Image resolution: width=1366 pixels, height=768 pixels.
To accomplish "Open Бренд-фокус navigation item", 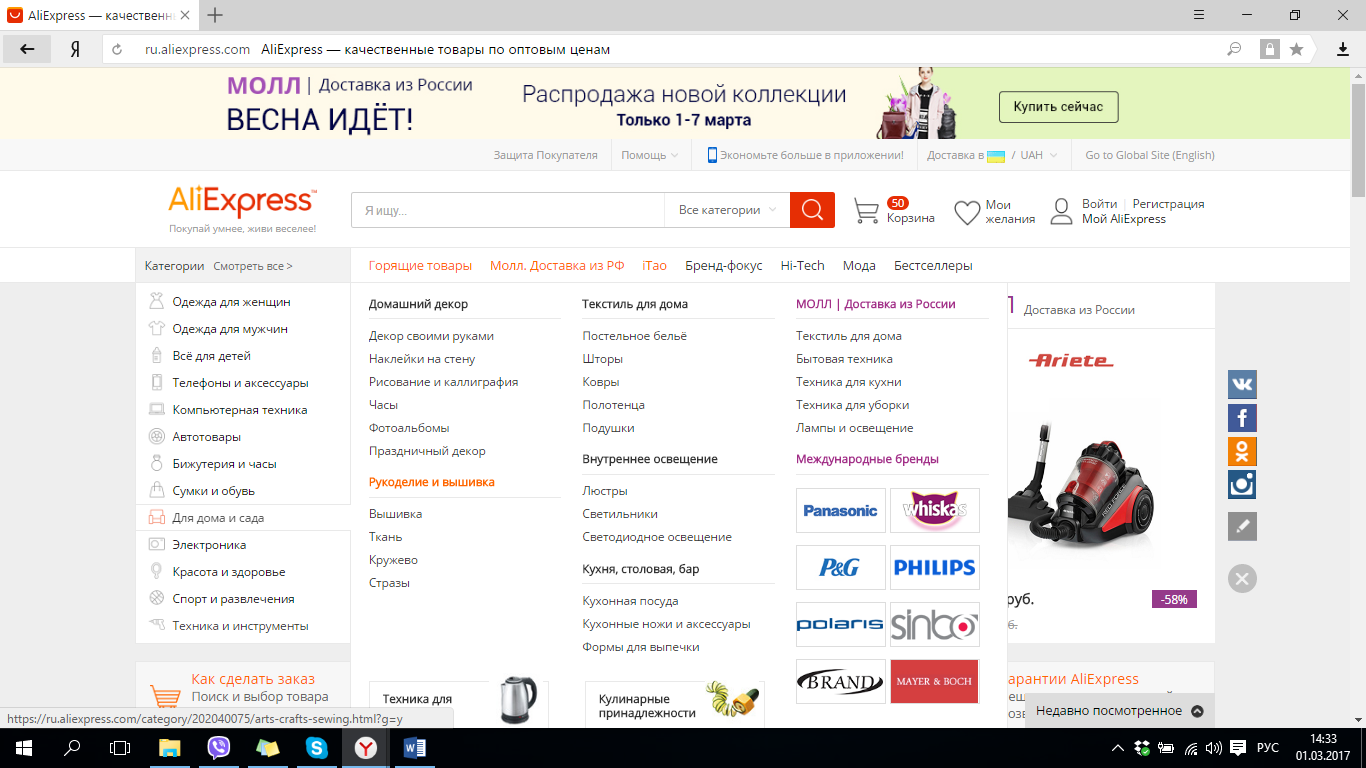I will click(724, 265).
